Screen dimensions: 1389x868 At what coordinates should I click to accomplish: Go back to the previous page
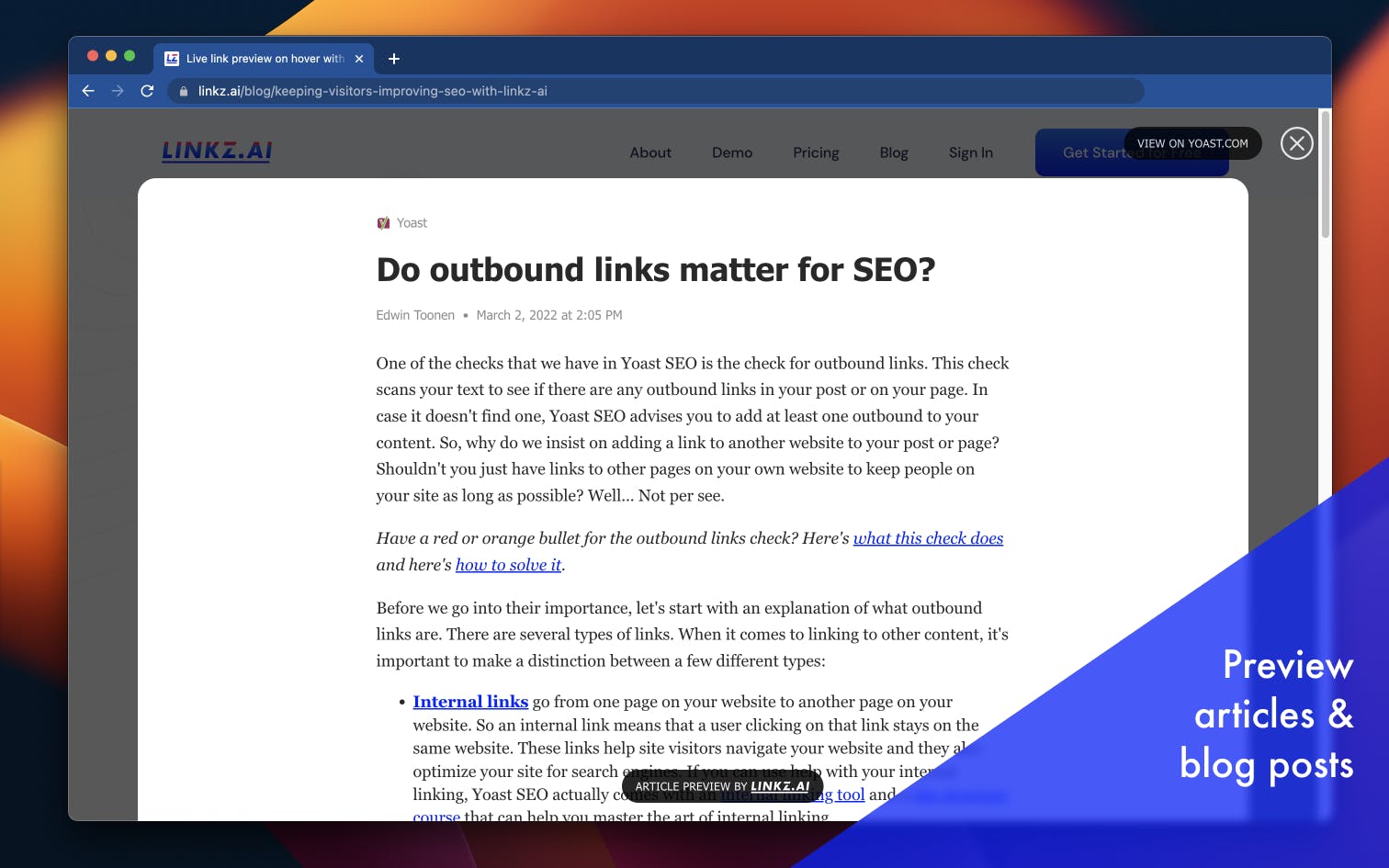coord(88,91)
